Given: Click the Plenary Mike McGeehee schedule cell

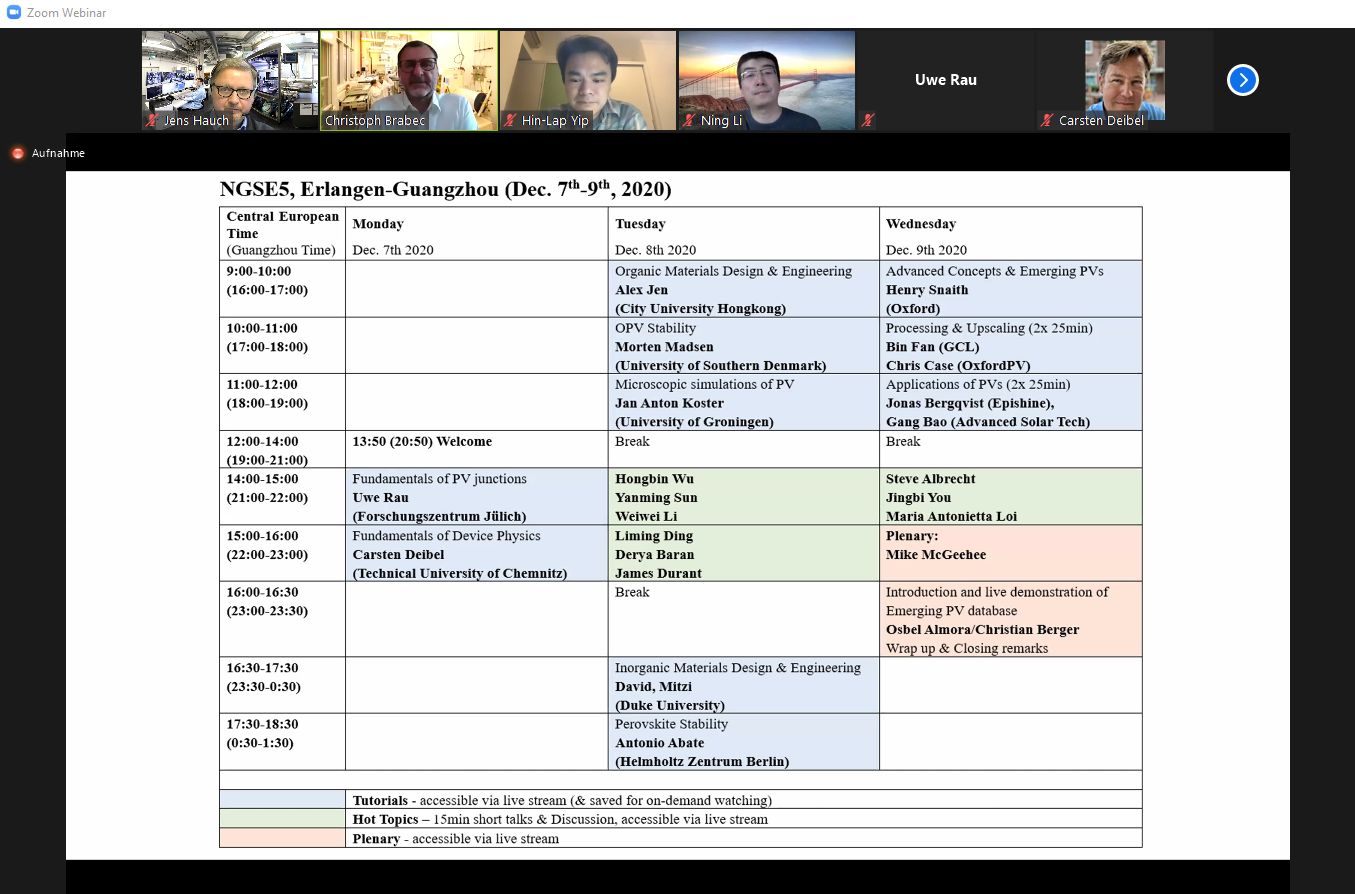Looking at the screenshot, I should [x=1010, y=553].
